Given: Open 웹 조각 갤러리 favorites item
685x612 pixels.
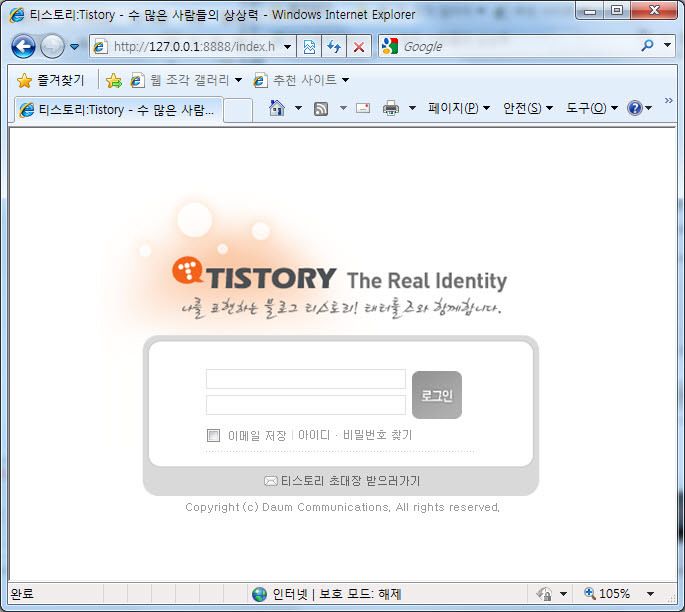Looking at the screenshot, I should pos(180,80).
